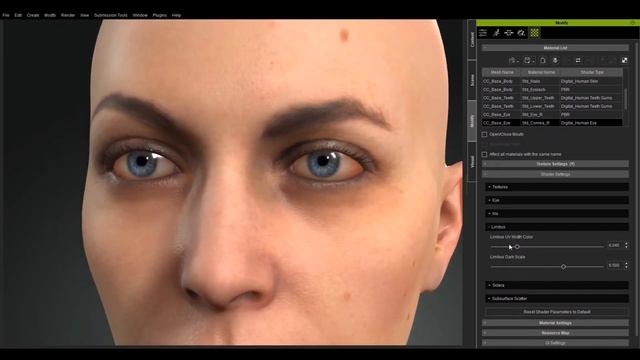The width and height of the screenshot is (640, 360).
Task: Expand the Iris section
Action: click(557, 213)
